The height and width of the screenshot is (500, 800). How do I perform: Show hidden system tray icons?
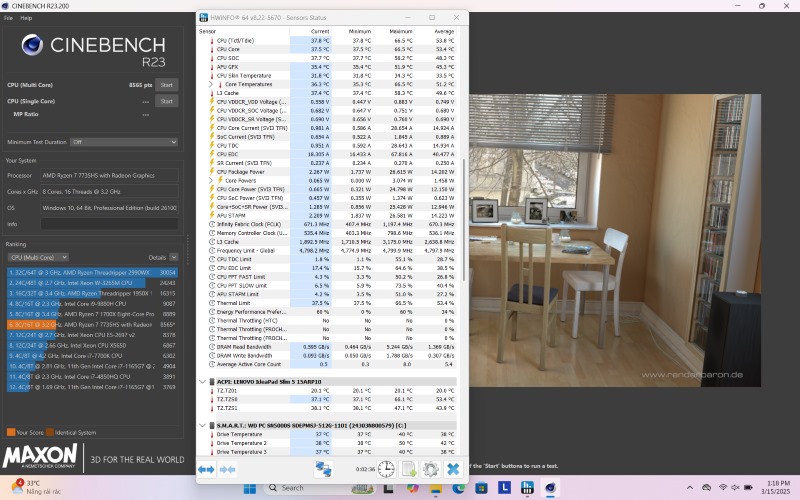690,488
